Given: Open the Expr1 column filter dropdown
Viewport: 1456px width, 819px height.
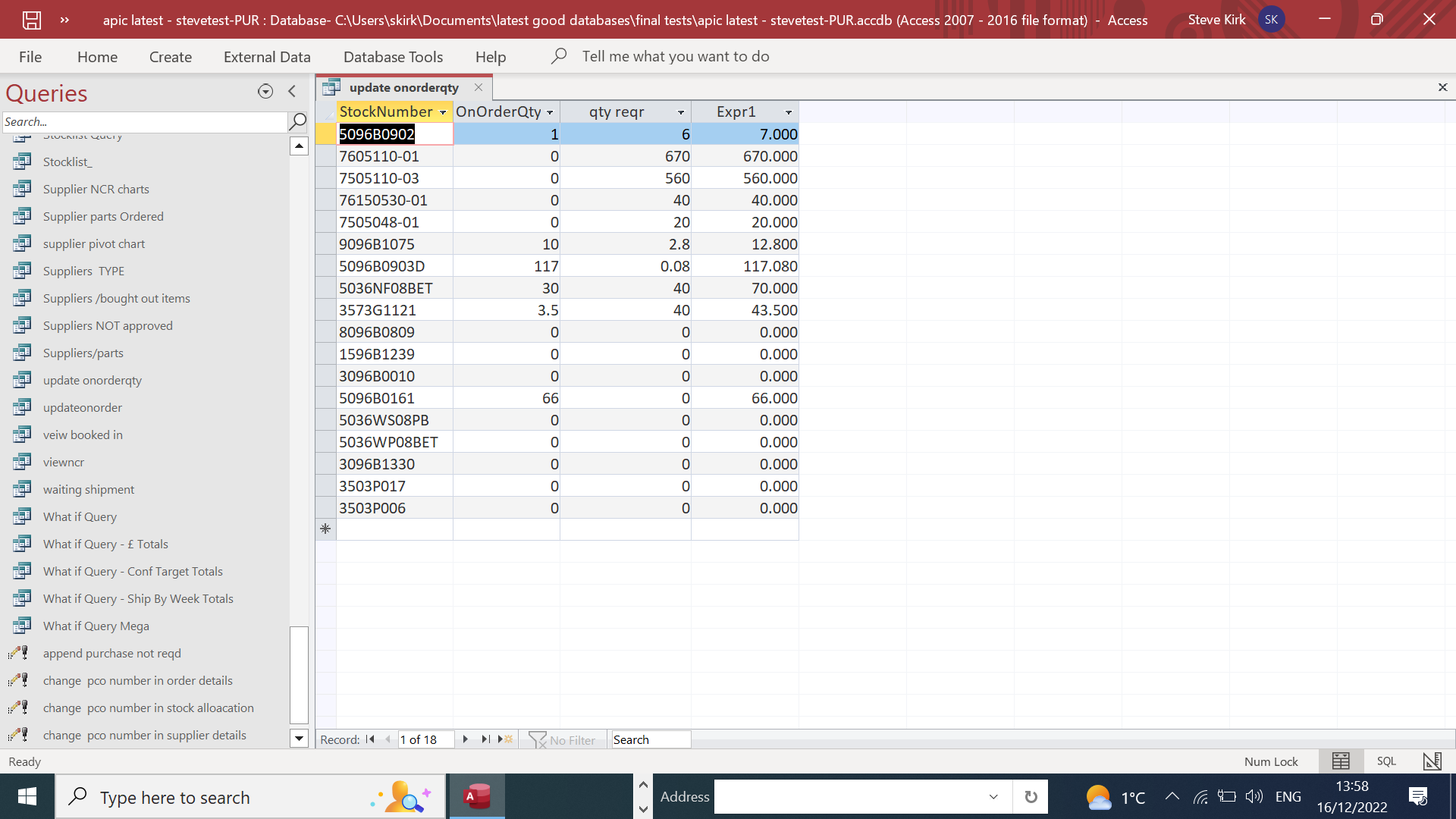Looking at the screenshot, I should tap(789, 112).
